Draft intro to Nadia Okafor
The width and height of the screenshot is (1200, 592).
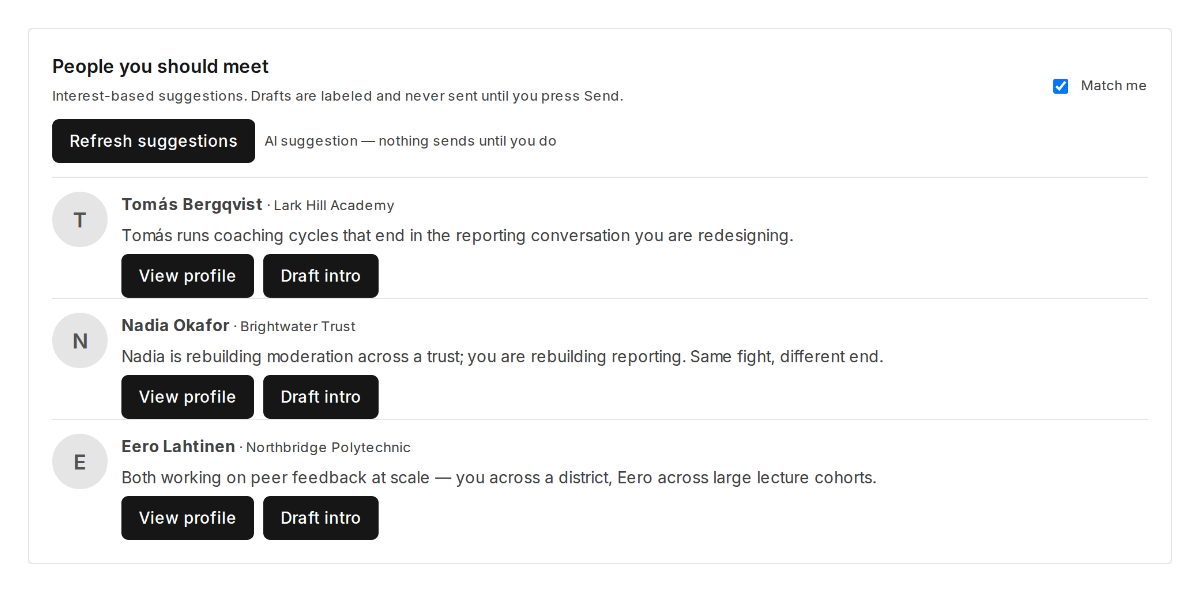pyautogui.click(x=321, y=397)
